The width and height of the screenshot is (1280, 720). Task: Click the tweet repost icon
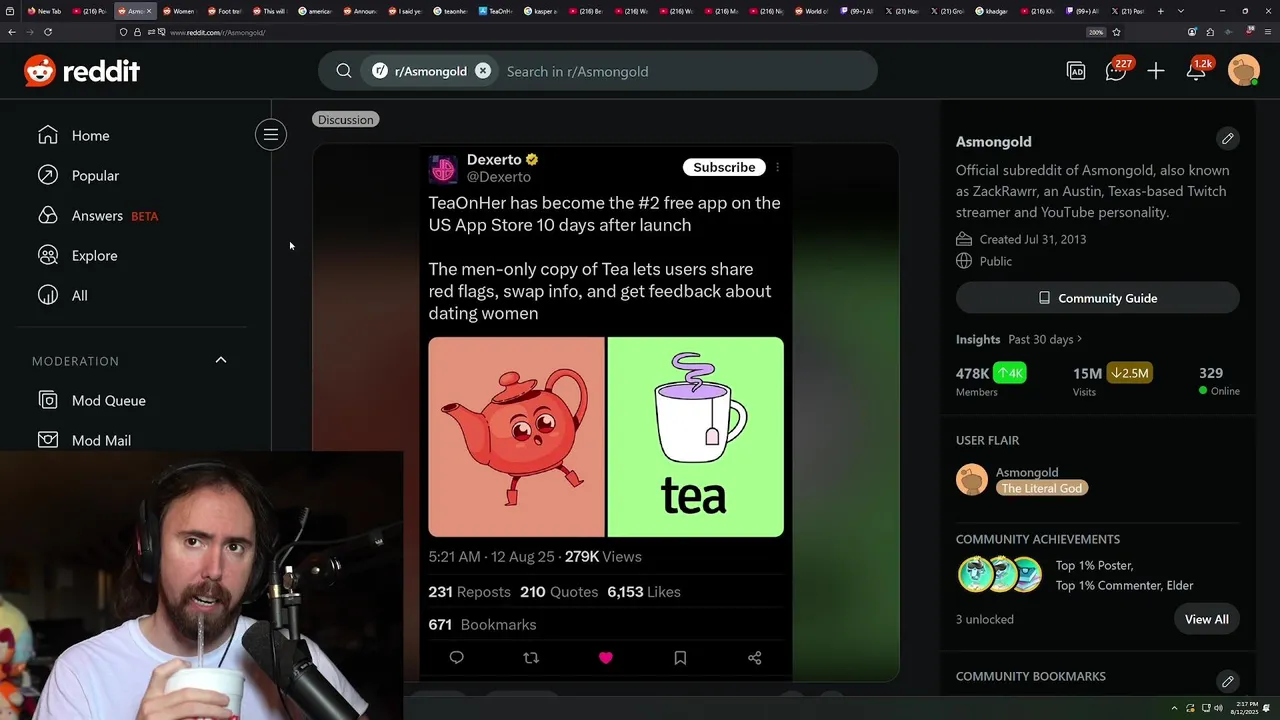pyautogui.click(x=531, y=657)
